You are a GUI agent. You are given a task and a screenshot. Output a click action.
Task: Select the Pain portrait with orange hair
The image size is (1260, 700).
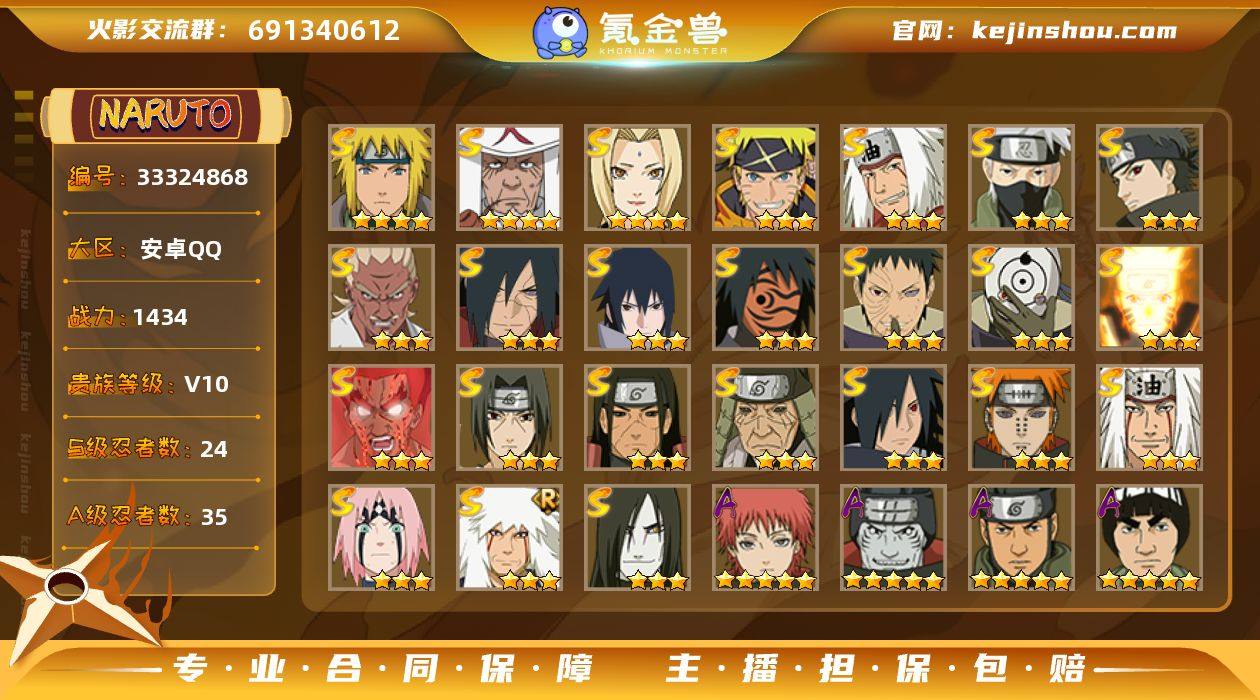click(1021, 418)
